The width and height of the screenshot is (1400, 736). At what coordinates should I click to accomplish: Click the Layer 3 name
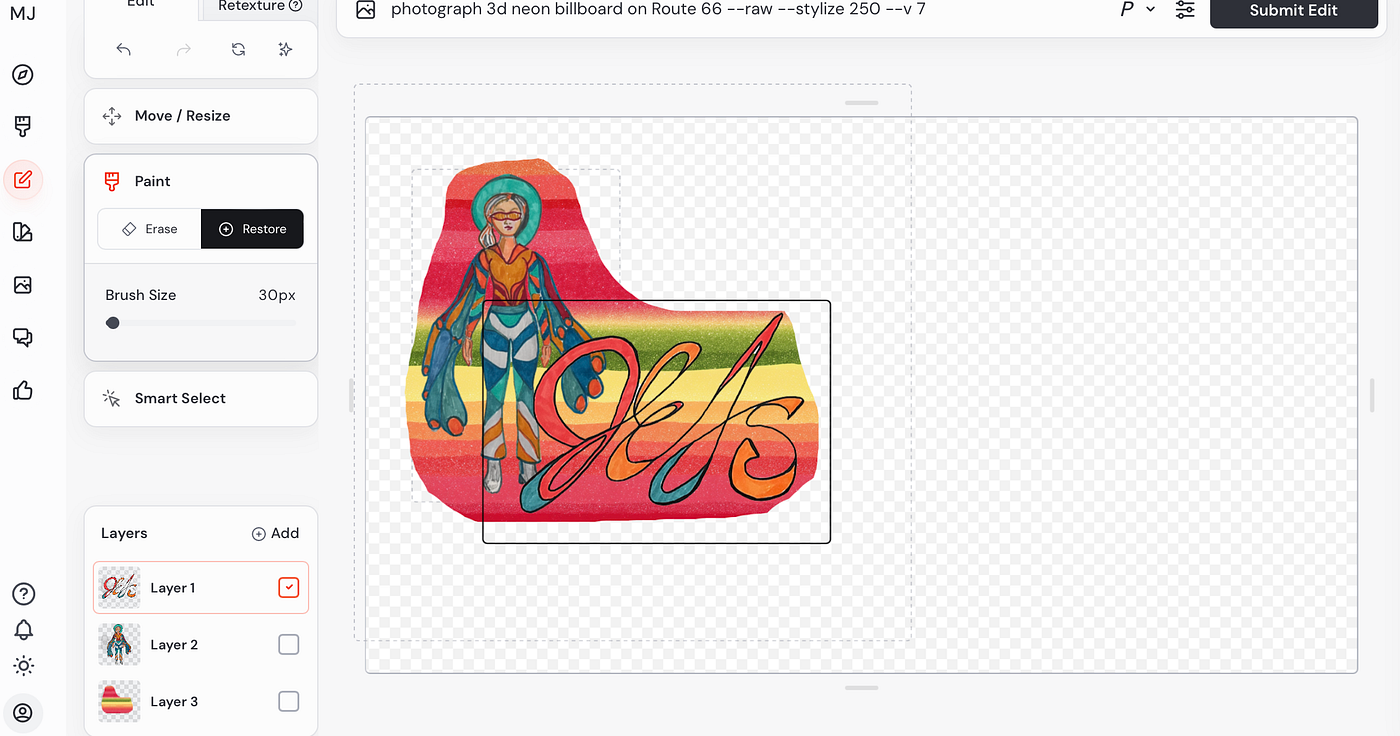(174, 702)
